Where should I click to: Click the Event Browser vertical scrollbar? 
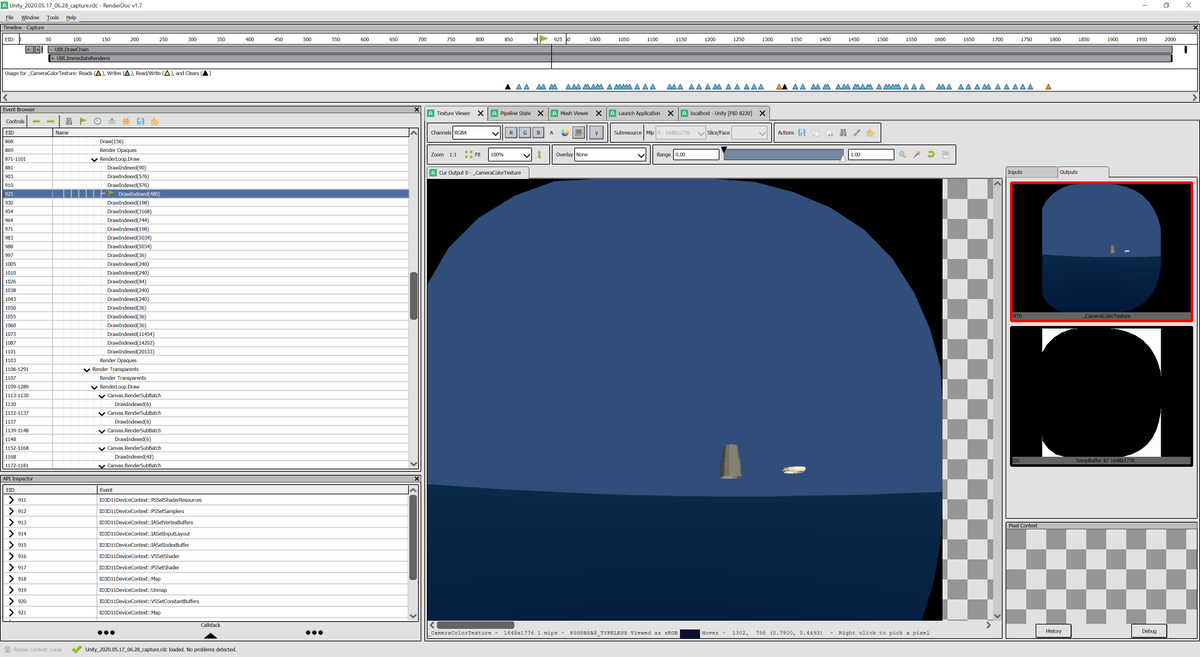pos(414,296)
